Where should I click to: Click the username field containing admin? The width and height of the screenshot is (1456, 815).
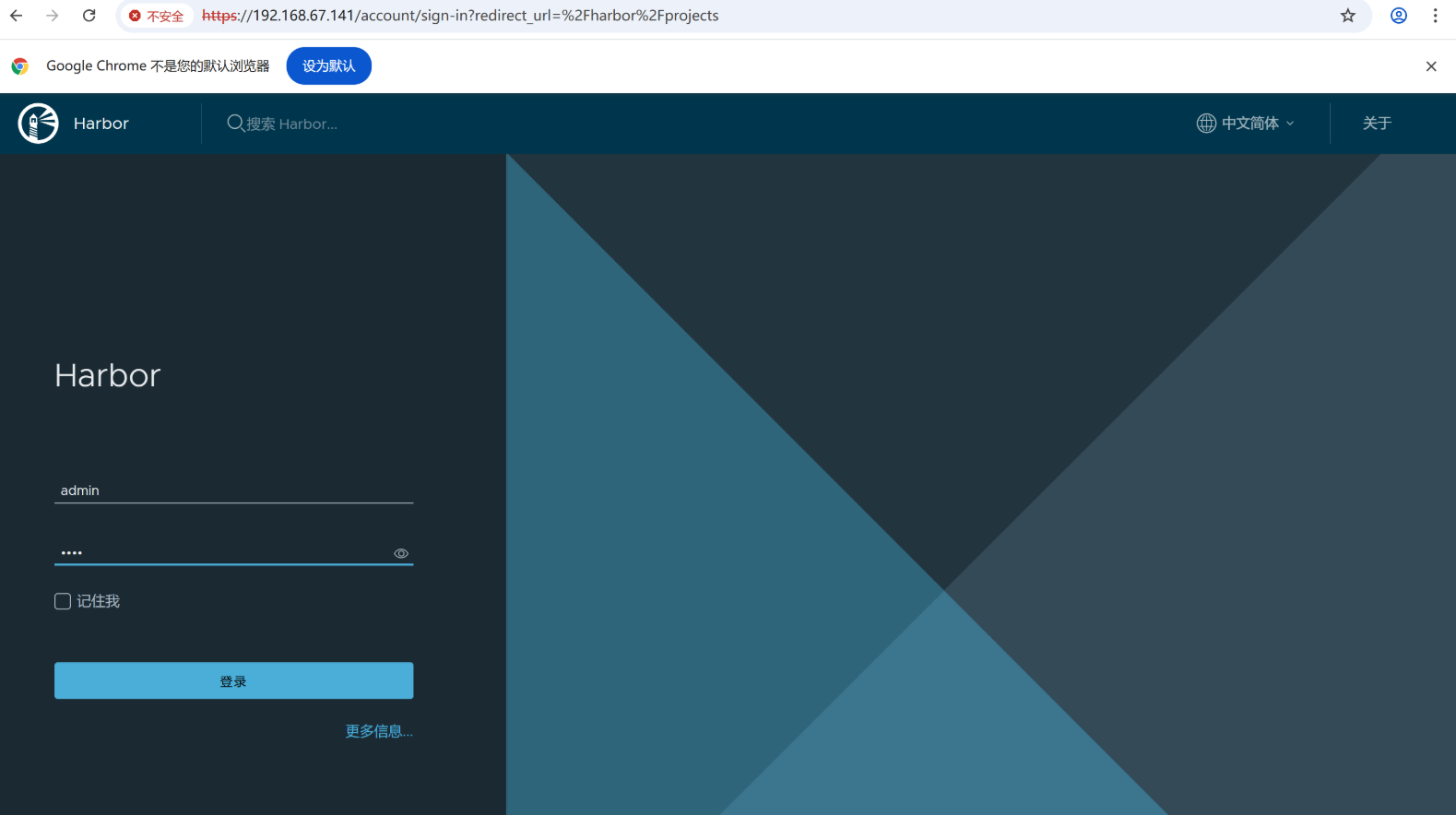tap(233, 490)
